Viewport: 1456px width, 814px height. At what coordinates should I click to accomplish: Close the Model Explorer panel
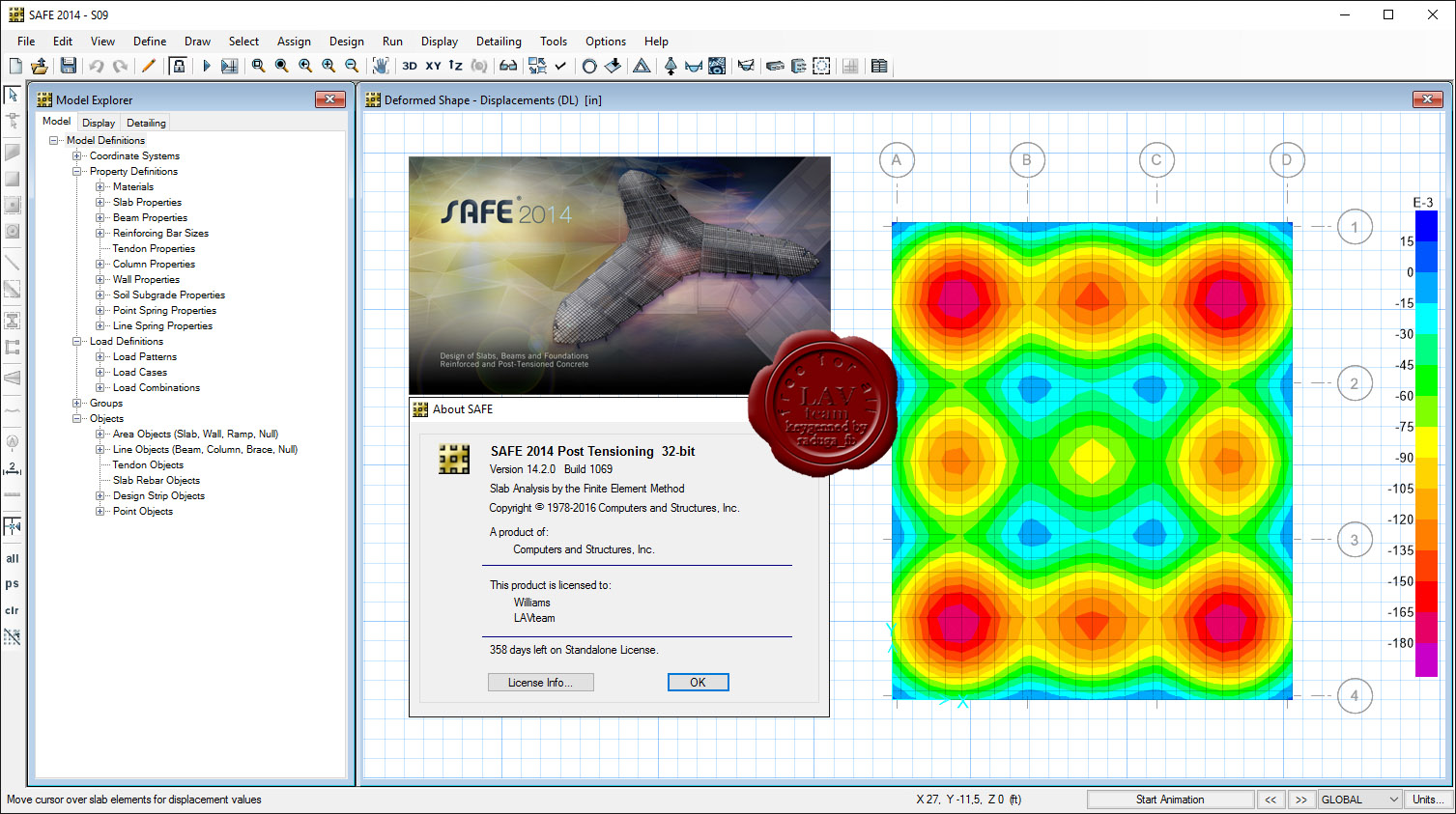[329, 99]
